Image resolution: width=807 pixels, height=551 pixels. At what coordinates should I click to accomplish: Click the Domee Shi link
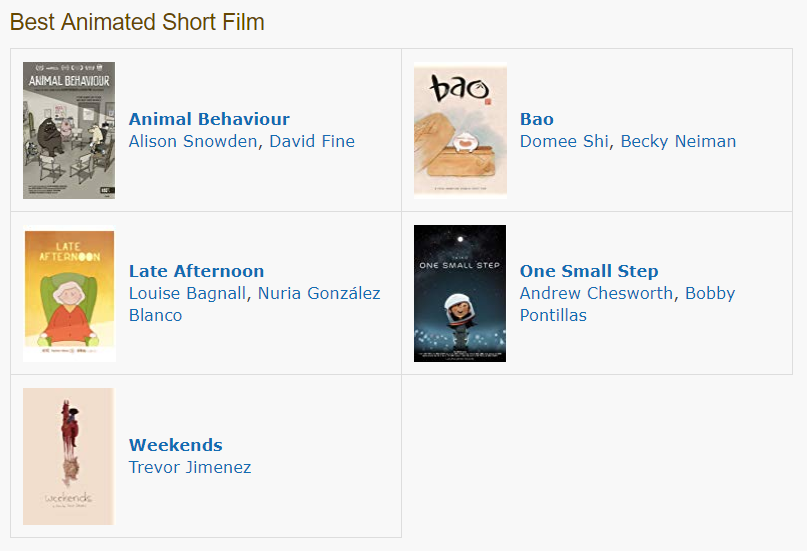pos(564,141)
